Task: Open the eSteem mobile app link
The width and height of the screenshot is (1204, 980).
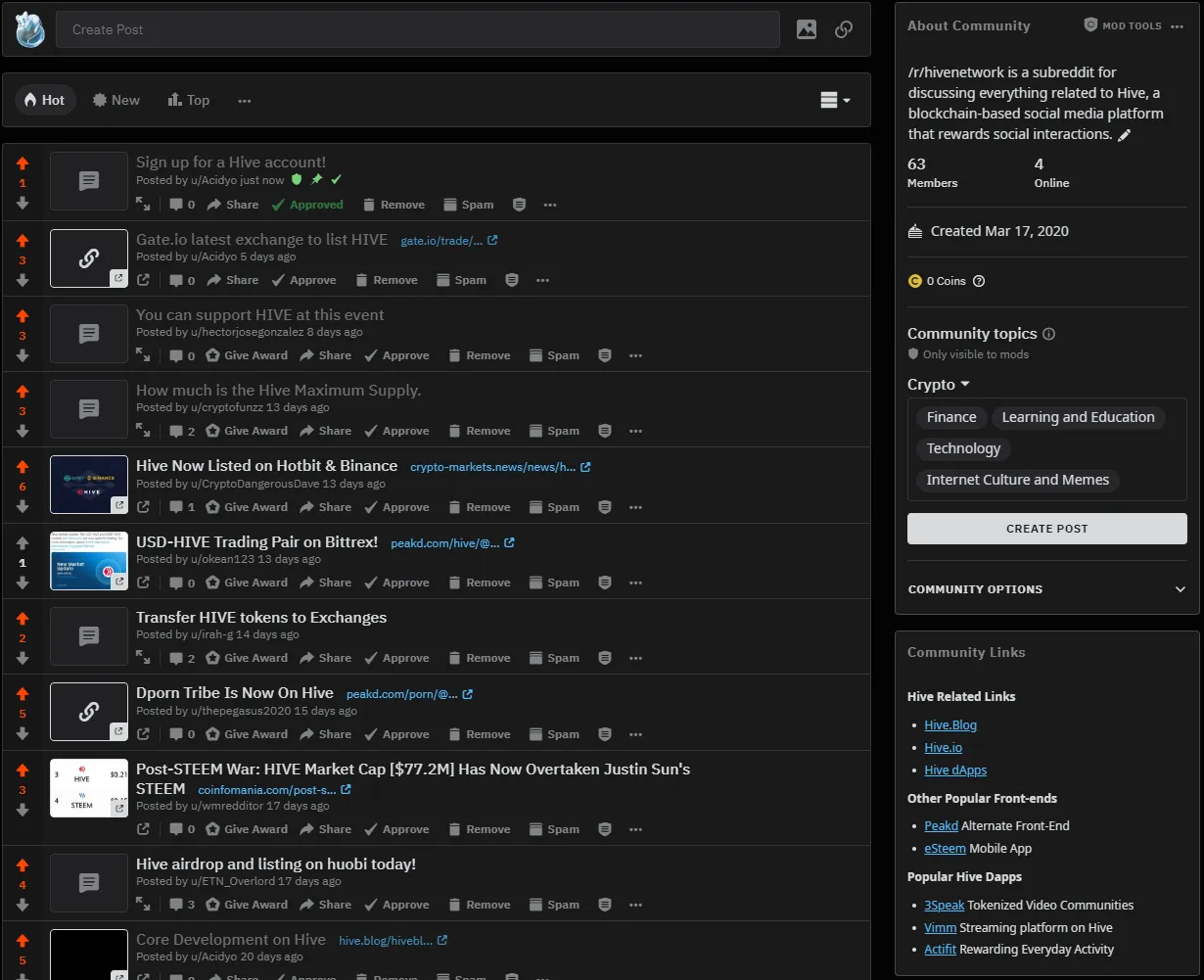Action: click(945, 849)
